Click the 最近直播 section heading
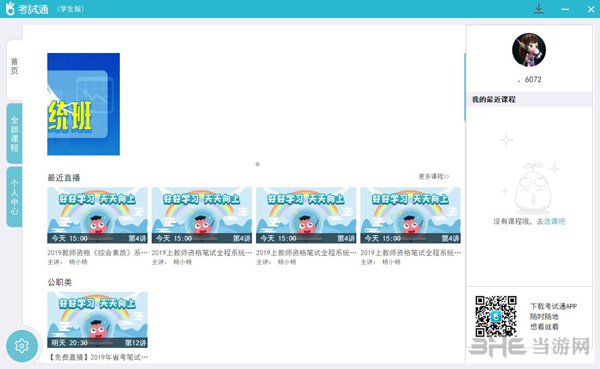This screenshot has height=369, width=600. [64, 178]
